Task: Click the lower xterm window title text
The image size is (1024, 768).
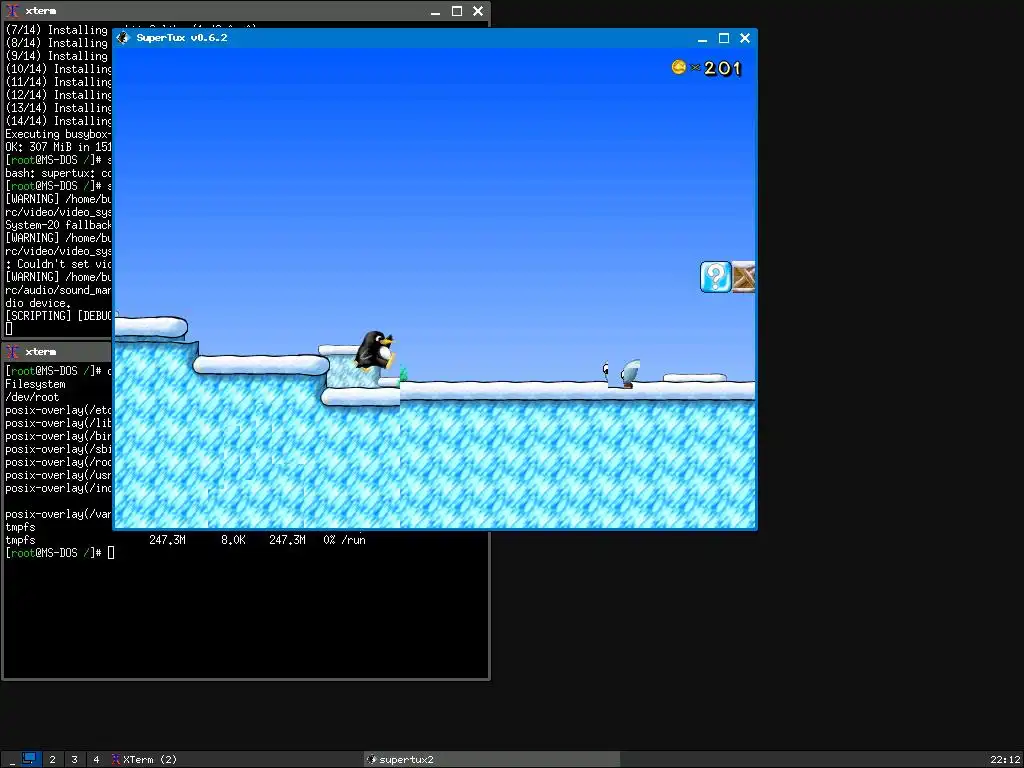Action: [40, 352]
